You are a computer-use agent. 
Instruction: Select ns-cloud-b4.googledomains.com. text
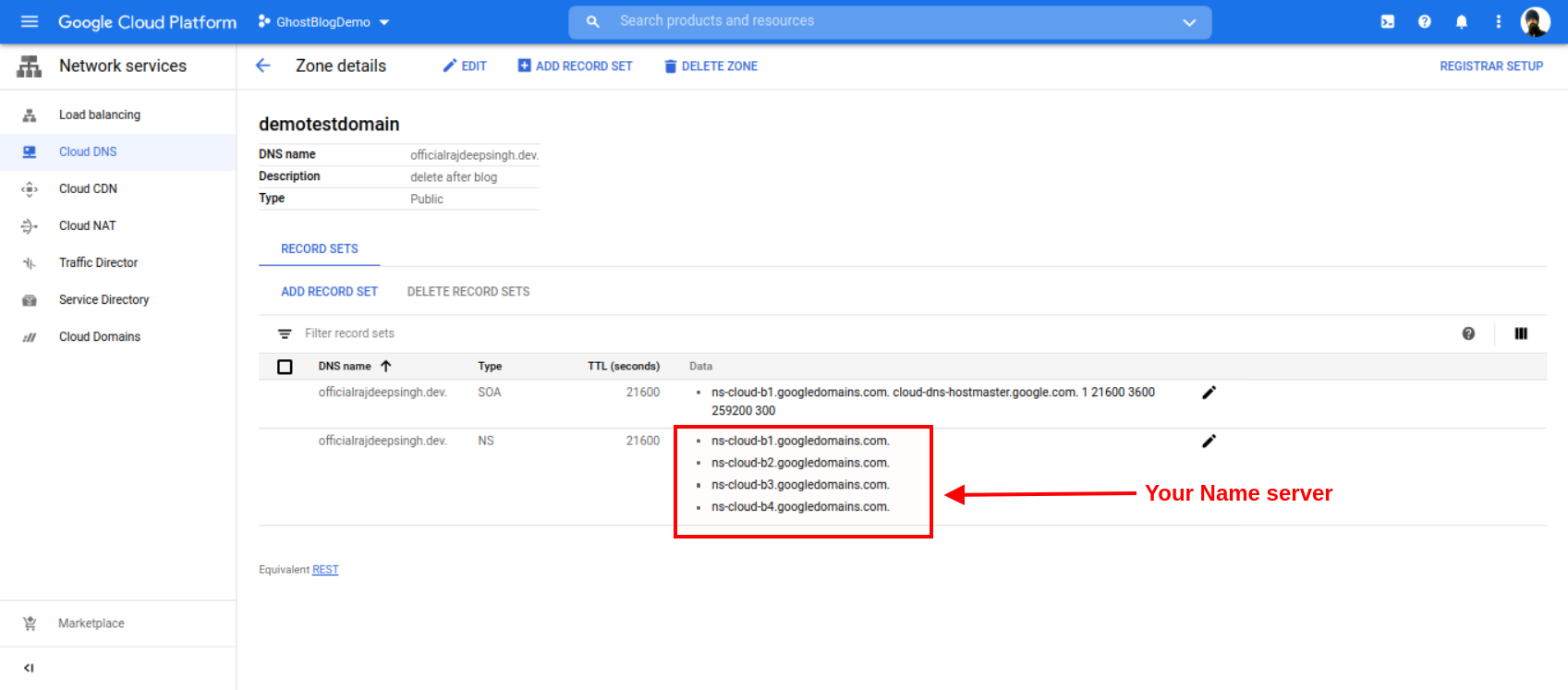tap(800, 507)
